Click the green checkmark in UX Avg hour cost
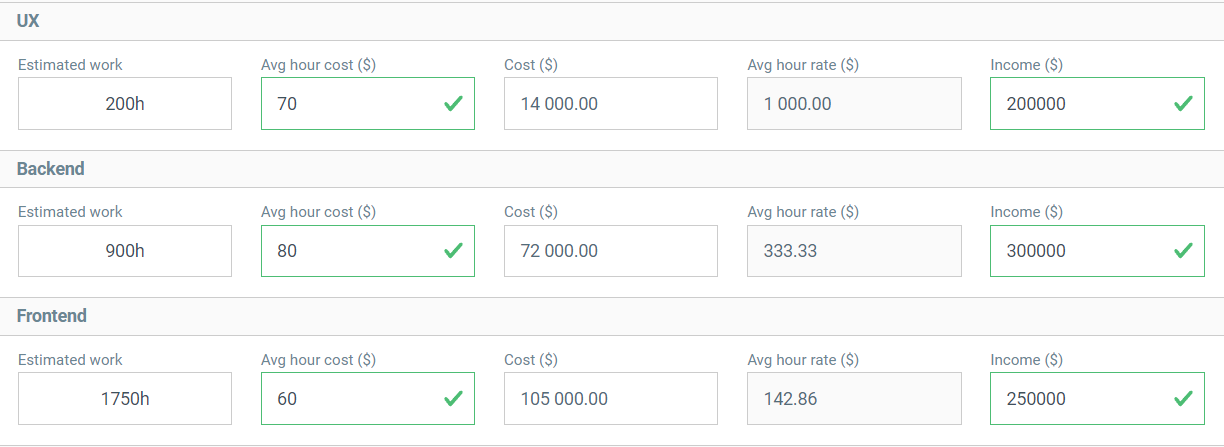Viewport: 1224px width, 447px height. [453, 103]
